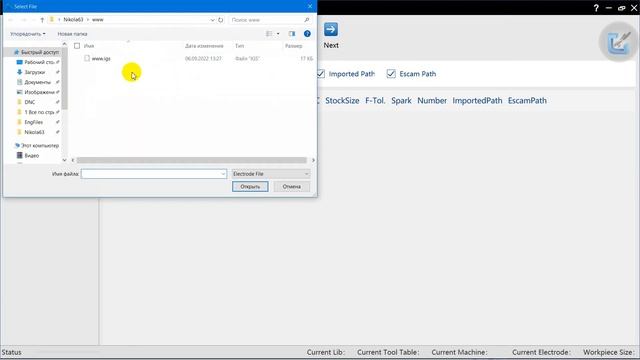640x360 pixels.
Task: Click the horizontal scrollbar in file list
Action: pyautogui.click(x=191, y=160)
